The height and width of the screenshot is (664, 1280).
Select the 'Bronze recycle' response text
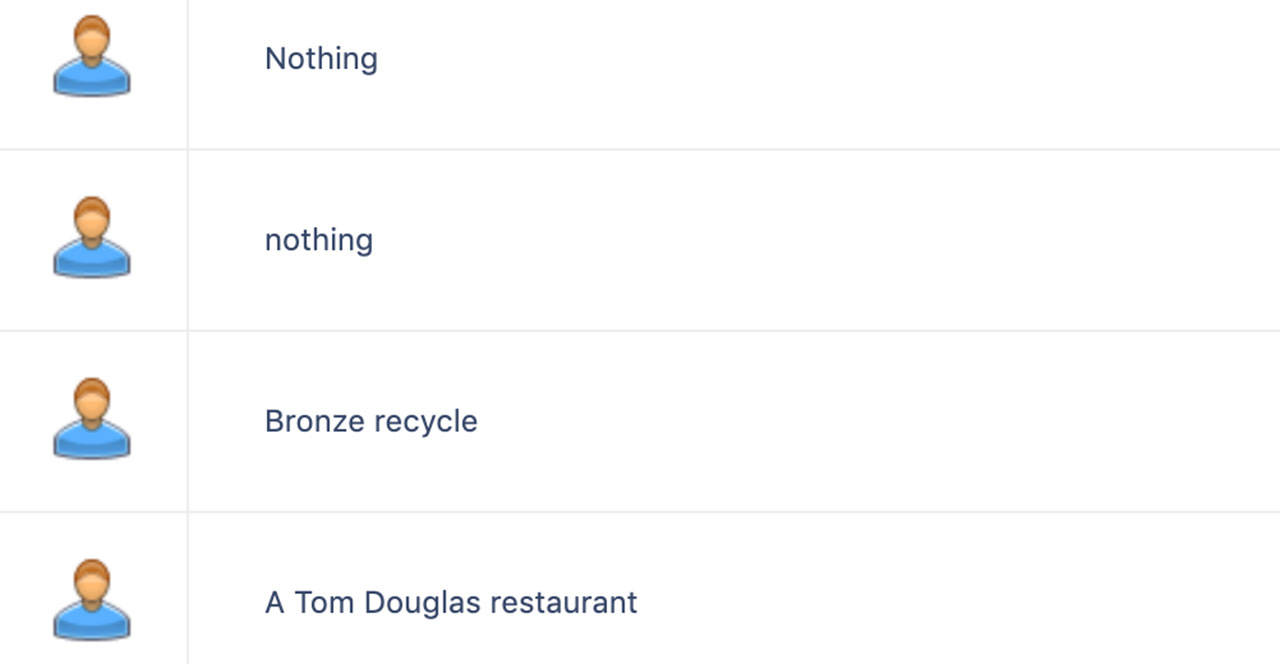pyautogui.click(x=371, y=421)
